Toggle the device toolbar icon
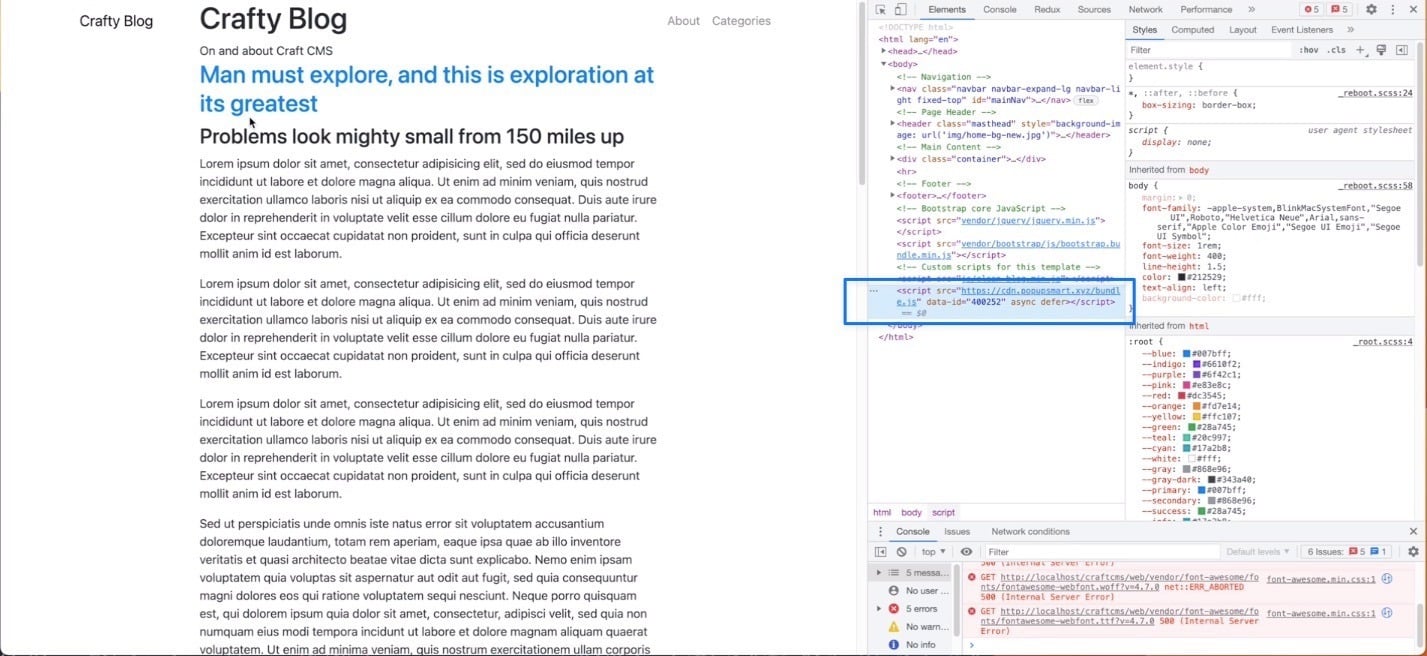This screenshot has height=656, width=1427. 899,10
